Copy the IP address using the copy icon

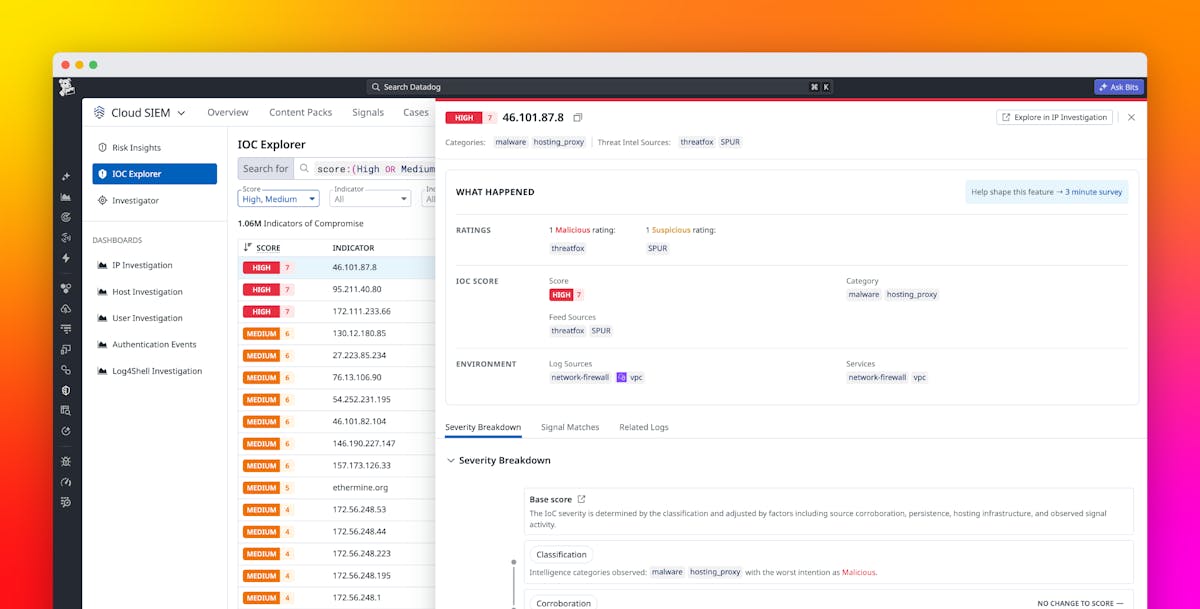pos(578,117)
